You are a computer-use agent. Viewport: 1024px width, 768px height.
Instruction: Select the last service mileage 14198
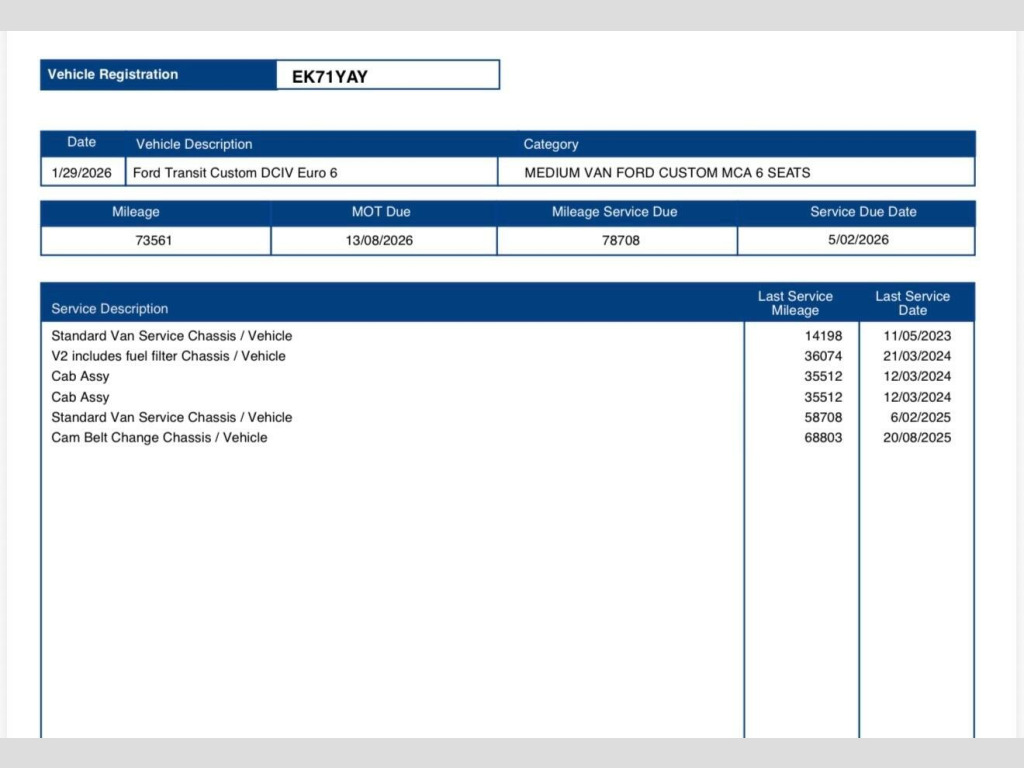[823, 336]
